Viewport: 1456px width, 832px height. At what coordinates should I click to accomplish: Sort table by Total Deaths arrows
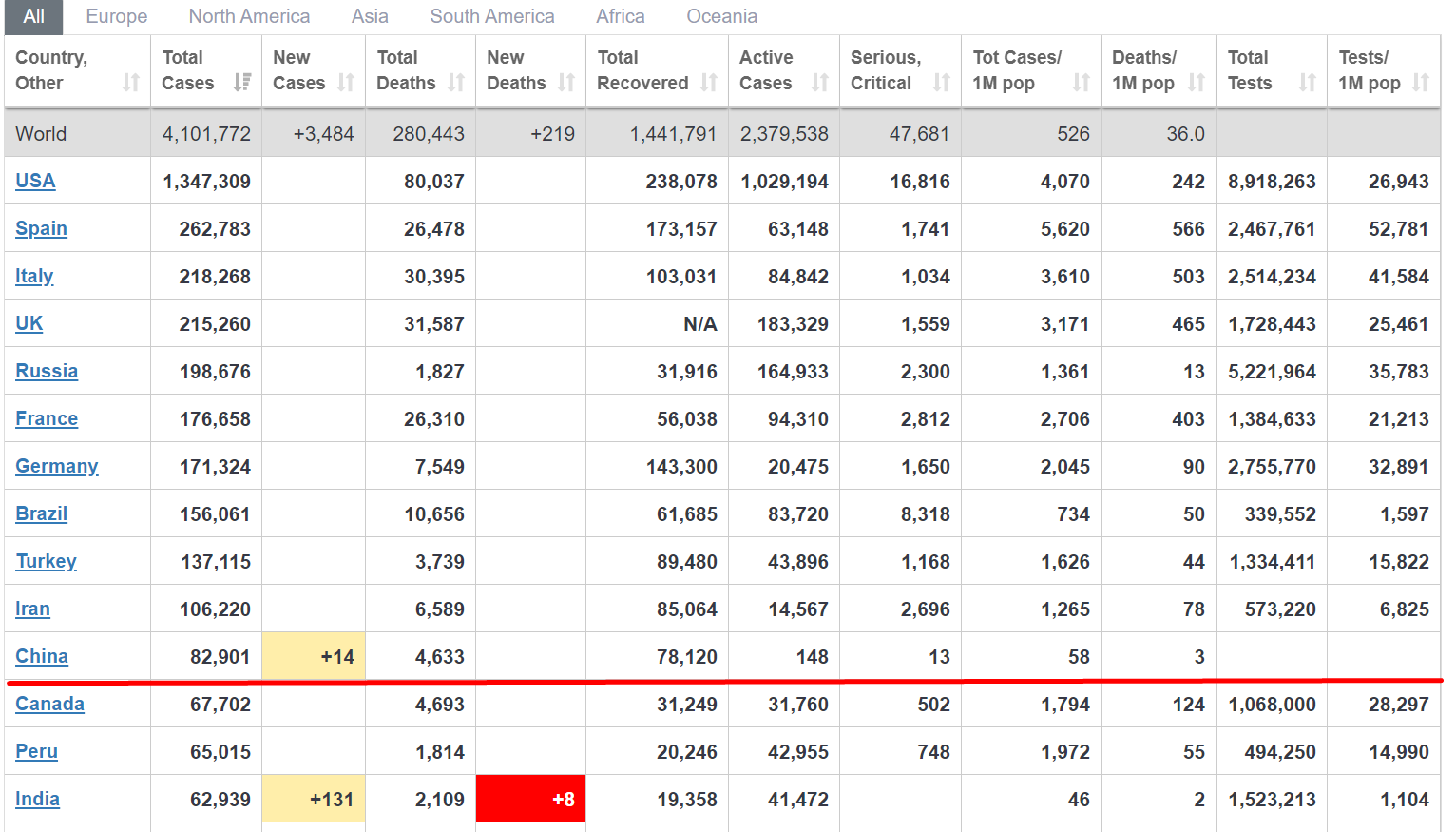456,83
